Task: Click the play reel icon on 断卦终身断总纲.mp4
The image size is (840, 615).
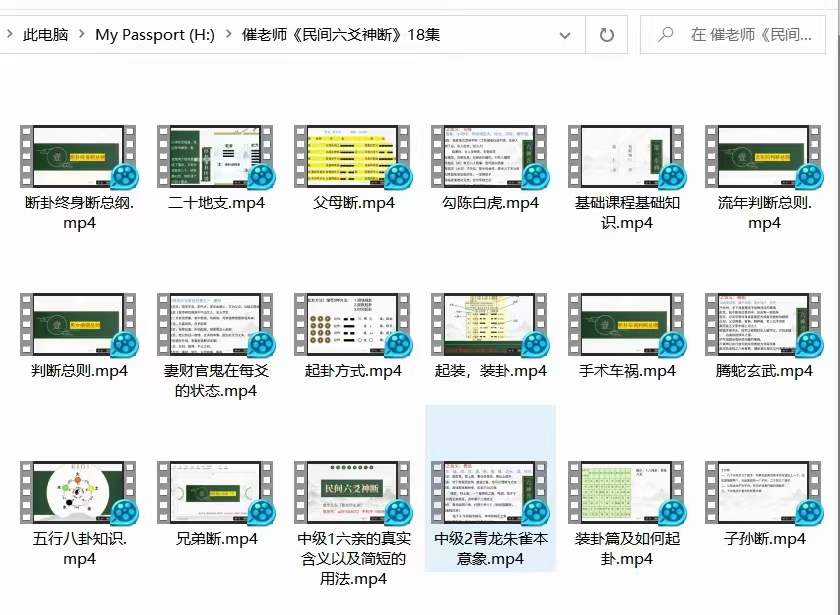Action: click(122, 175)
